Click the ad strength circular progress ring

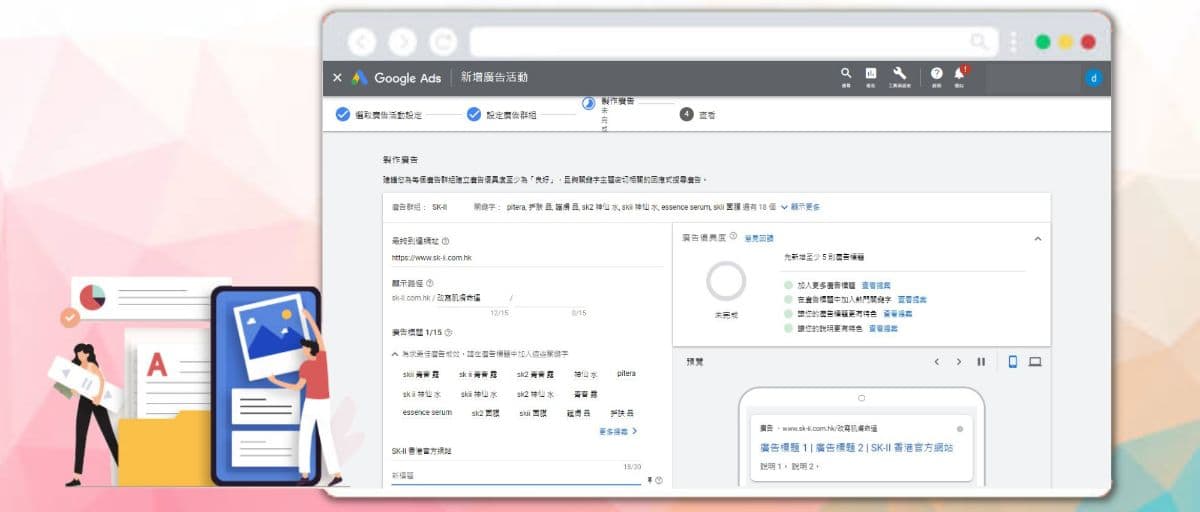726,281
